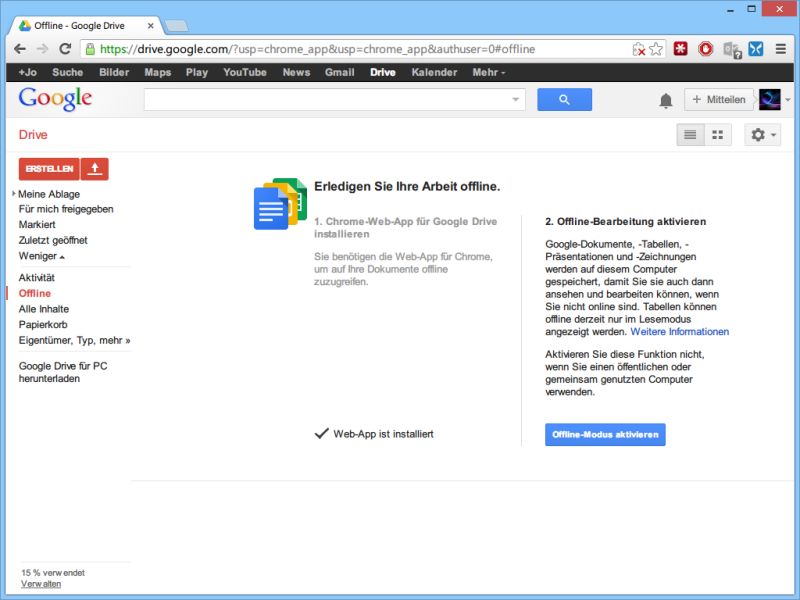Click the Google search input field
Image resolution: width=800 pixels, height=600 pixels.
tap(334, 99)
